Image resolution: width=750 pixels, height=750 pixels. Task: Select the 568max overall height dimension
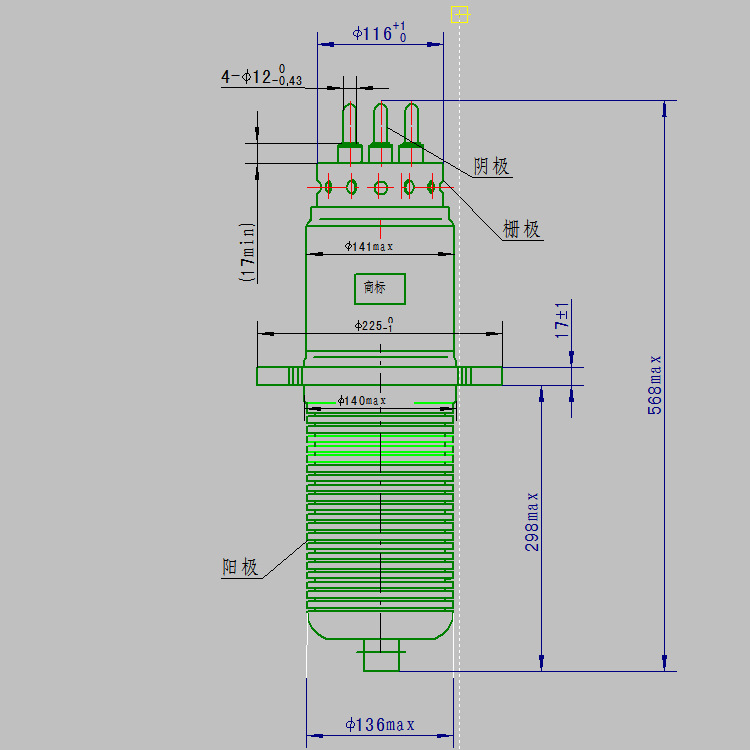654,385
